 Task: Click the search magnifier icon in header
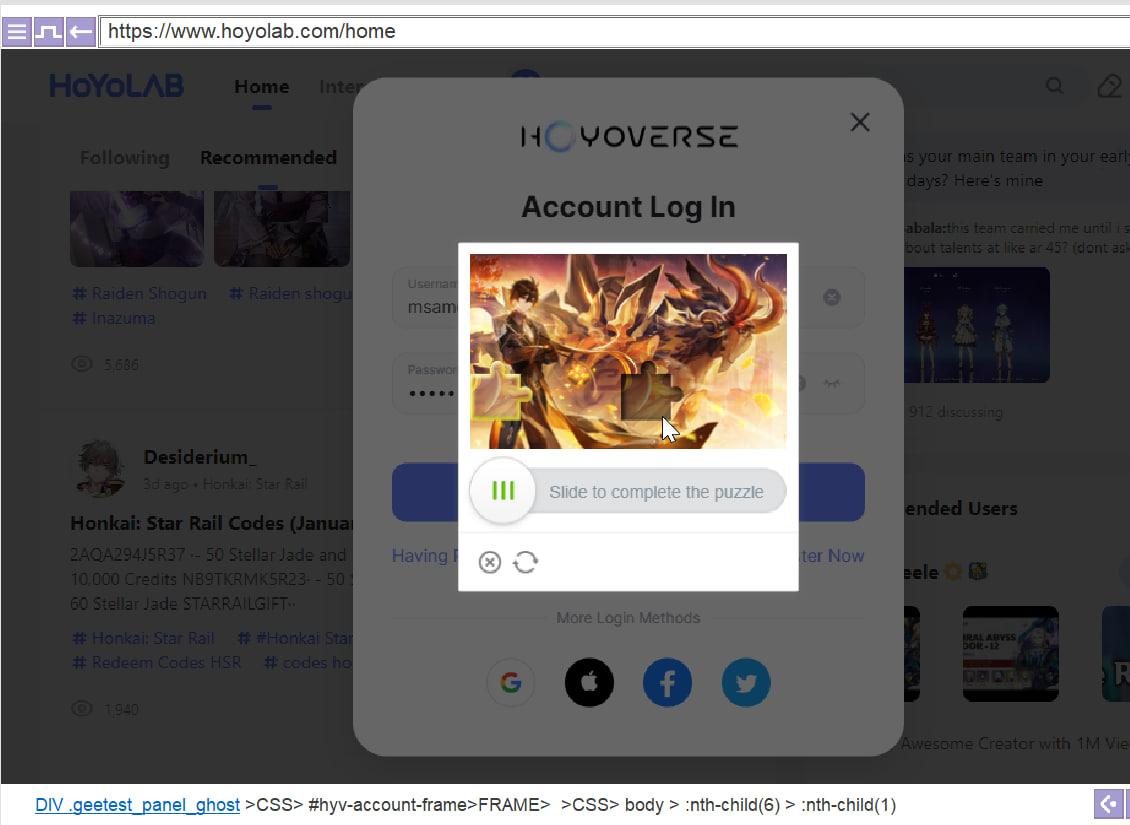point(1055,87)
